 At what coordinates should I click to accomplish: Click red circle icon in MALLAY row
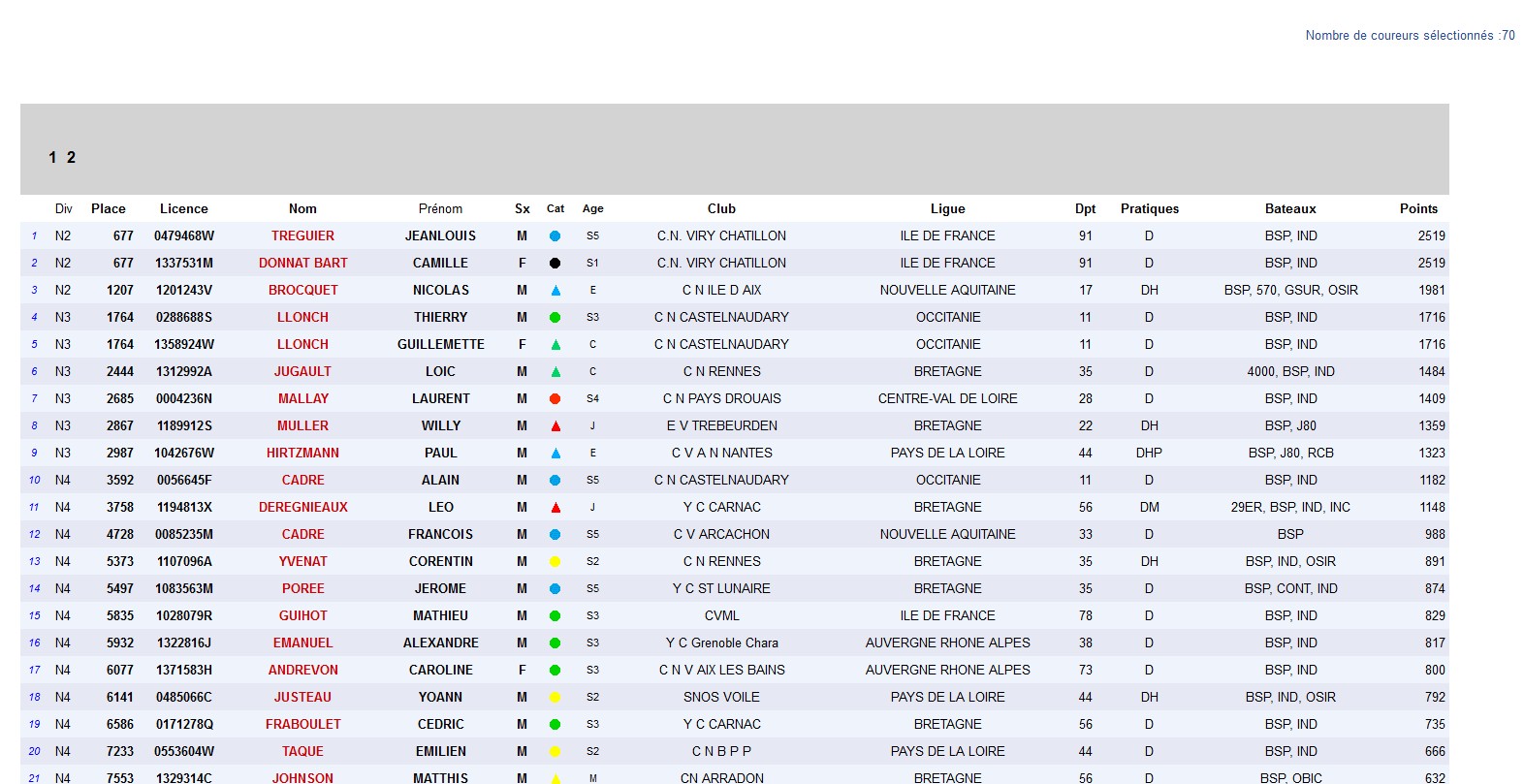click(x=555, y=398)
